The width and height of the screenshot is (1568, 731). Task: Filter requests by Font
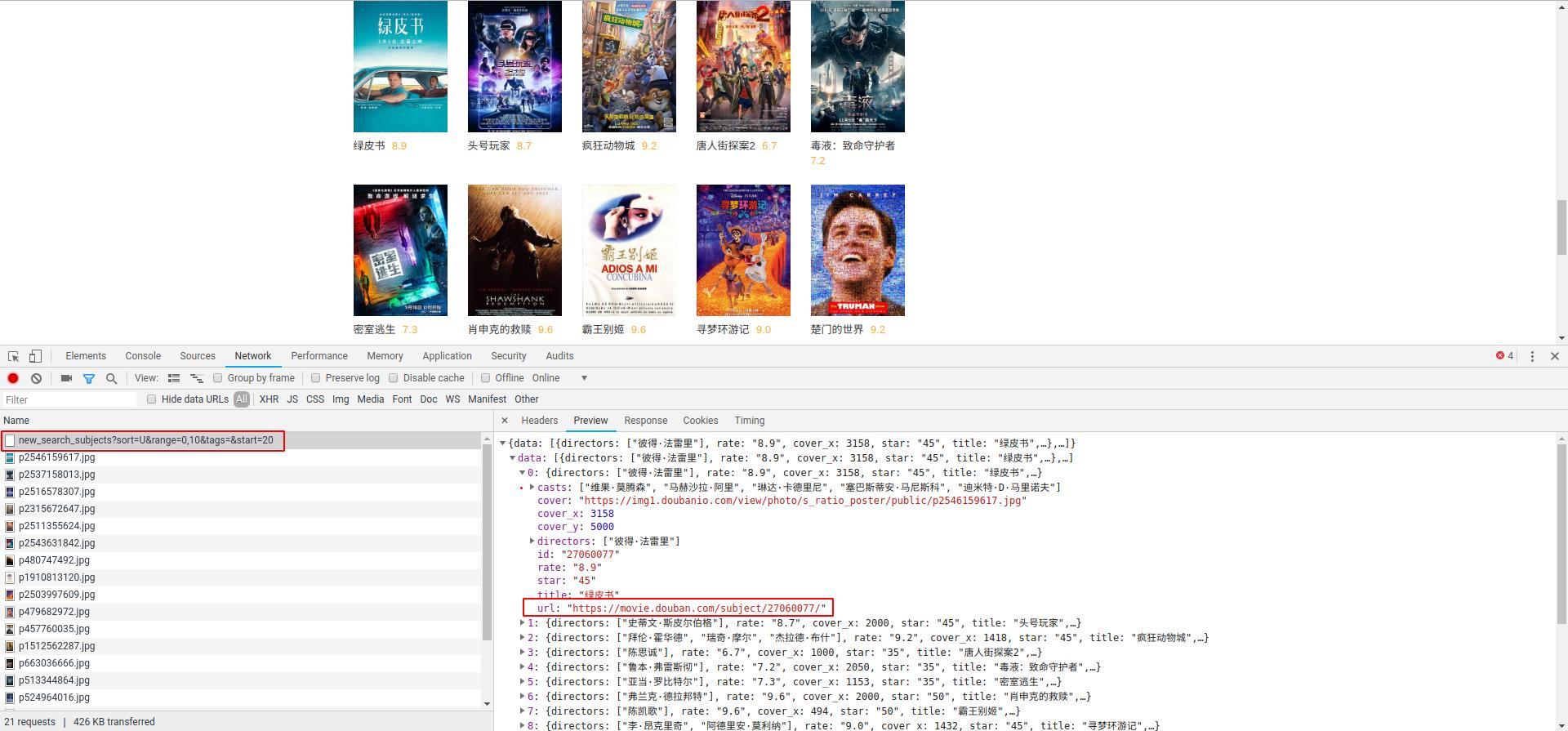click(x=402, y=399)
